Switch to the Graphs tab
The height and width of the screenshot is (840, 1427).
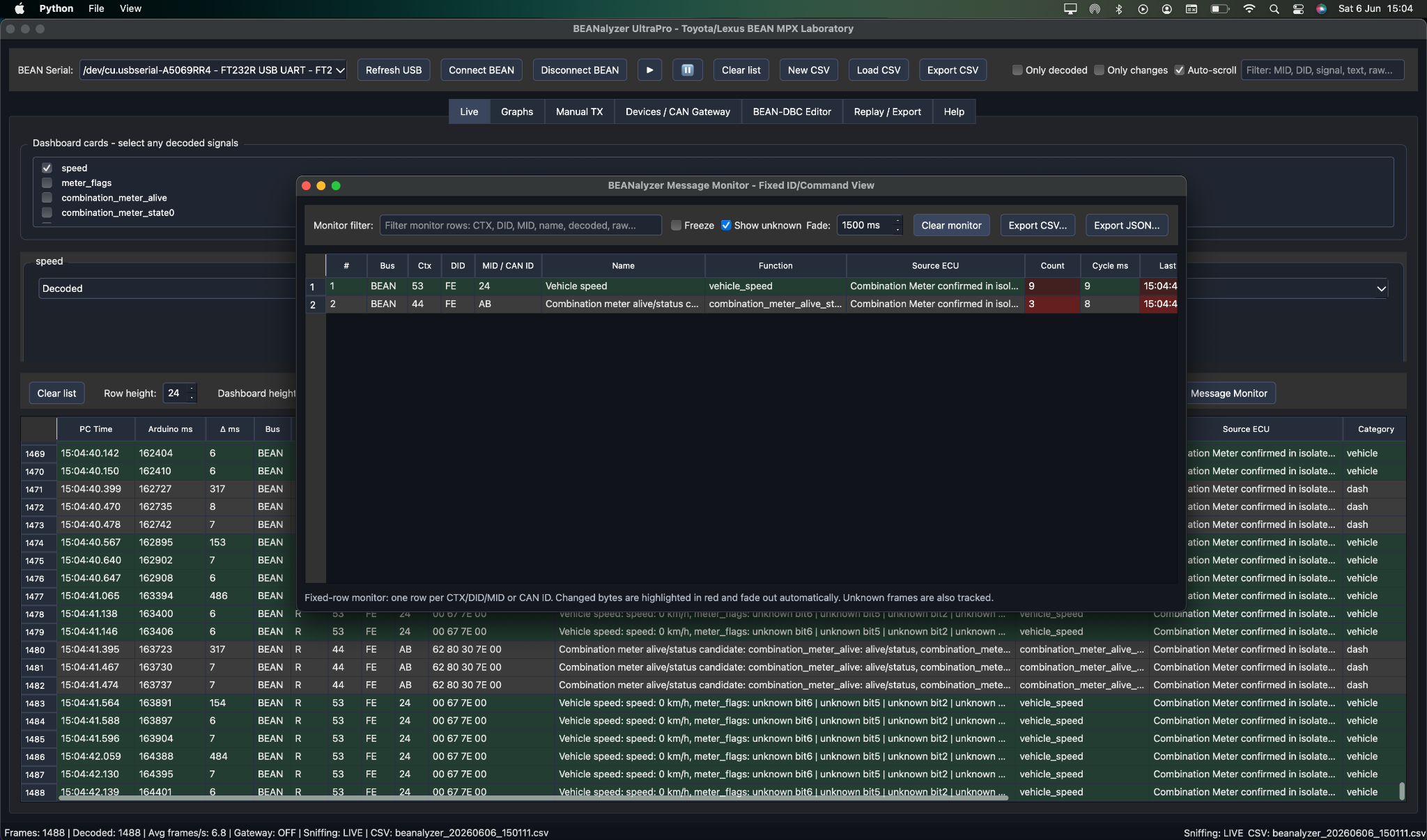pos(516,111)
